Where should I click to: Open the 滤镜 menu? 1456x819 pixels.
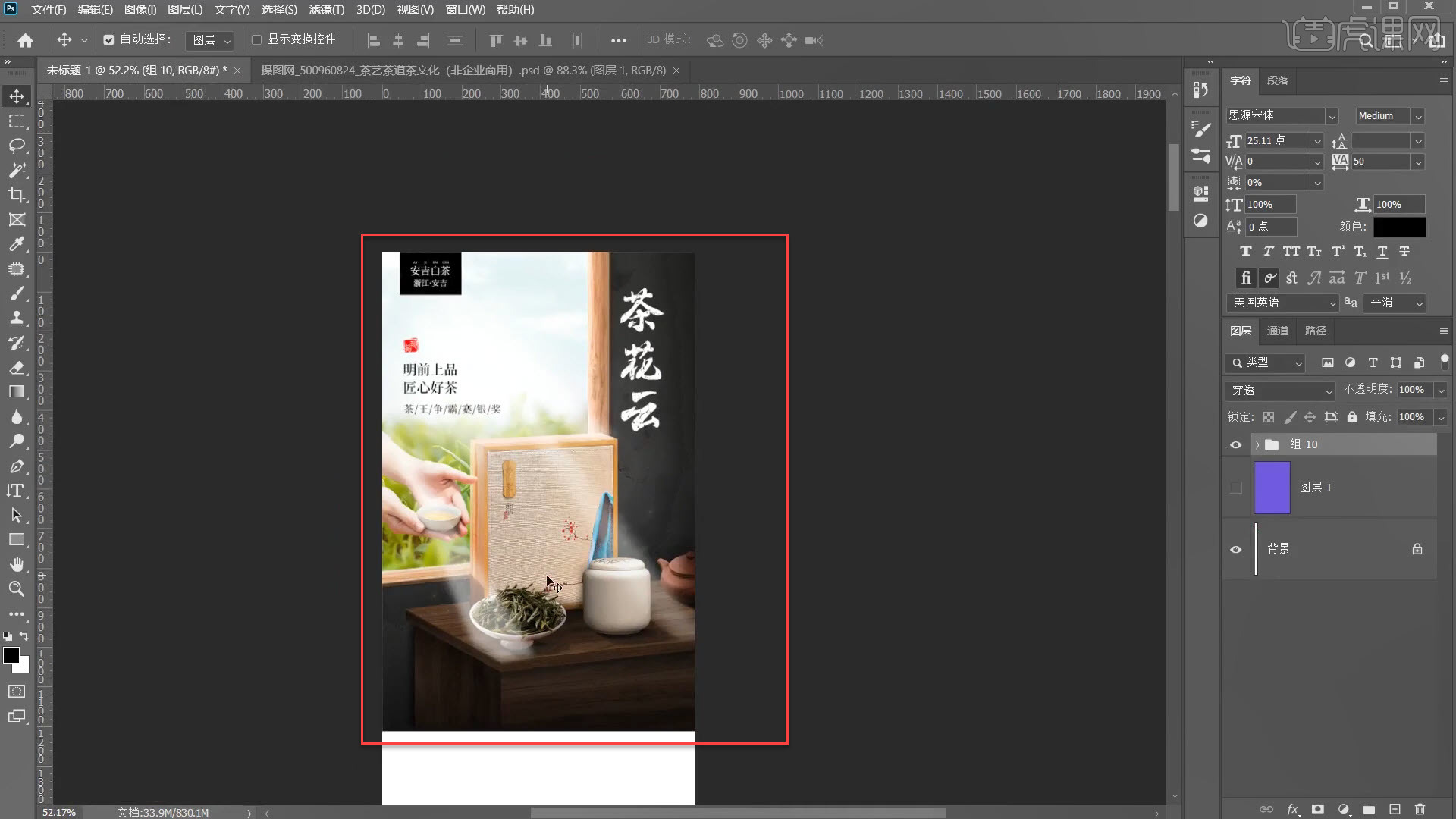pyautogui.click(x=326, y=10)
